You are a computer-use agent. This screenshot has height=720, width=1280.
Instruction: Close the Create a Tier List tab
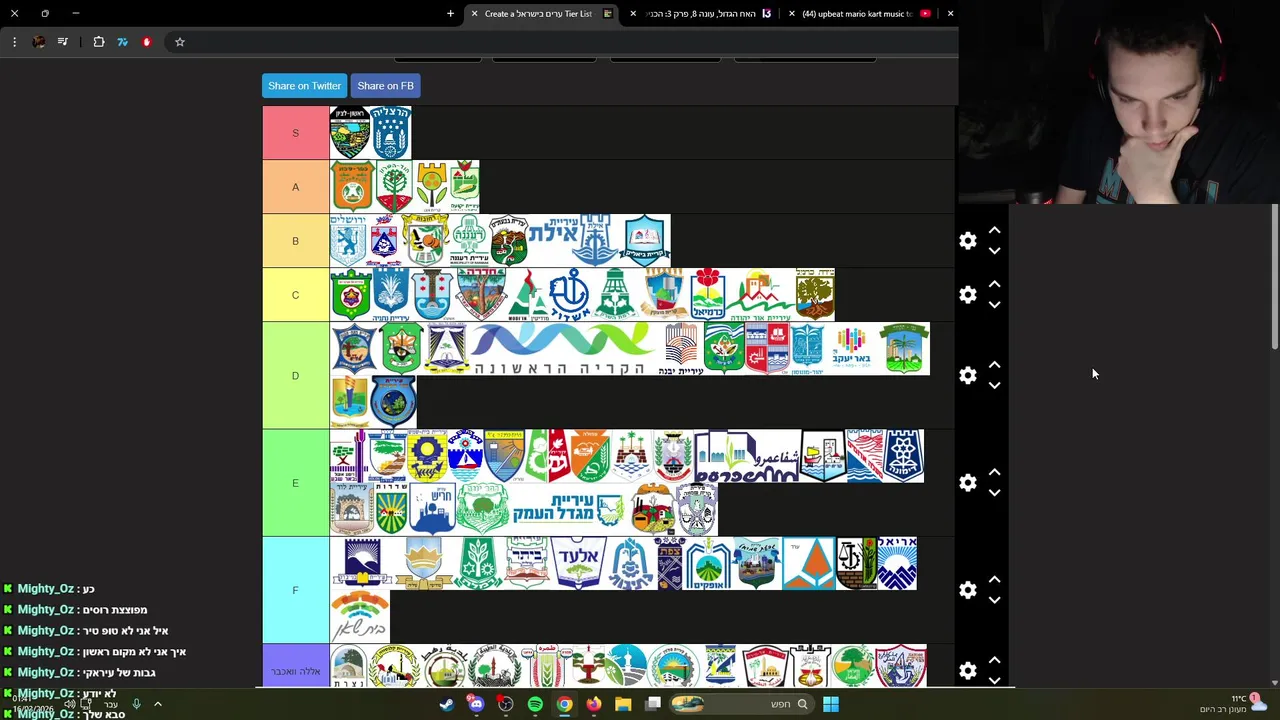tap(474, 14)
